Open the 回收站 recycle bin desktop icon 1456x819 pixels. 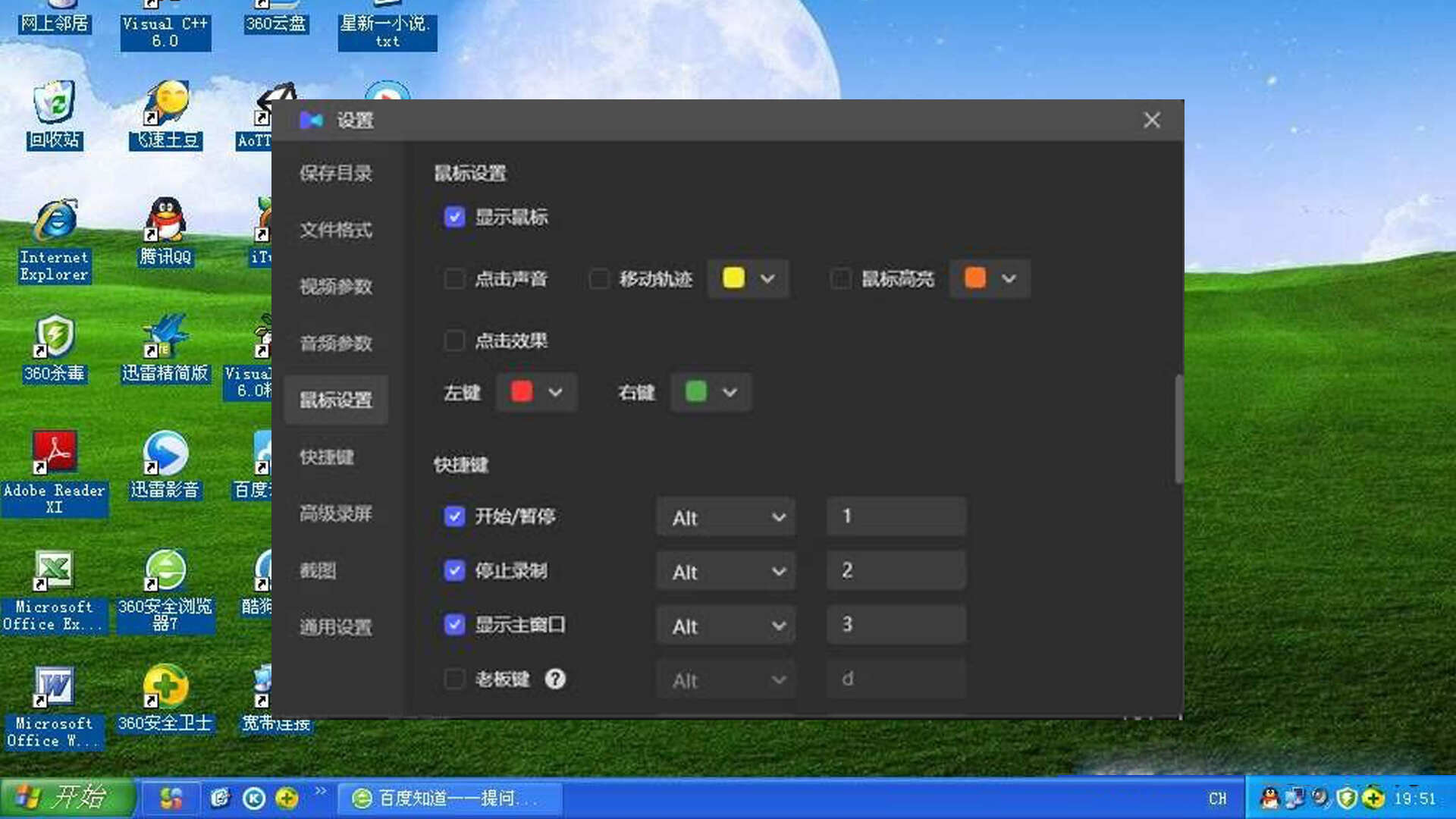coord(54,115)
